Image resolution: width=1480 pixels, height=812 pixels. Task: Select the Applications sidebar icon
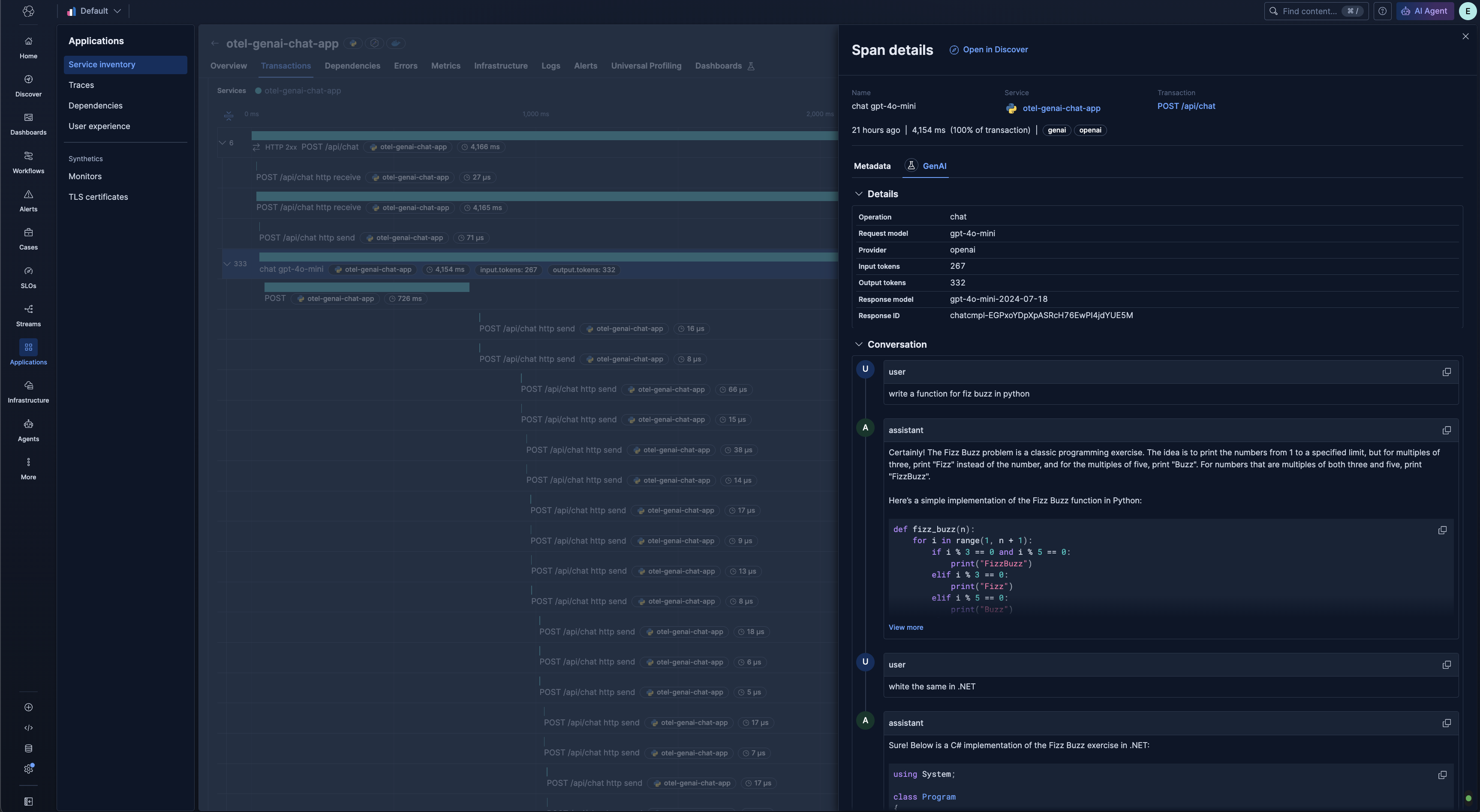(28, 347)
